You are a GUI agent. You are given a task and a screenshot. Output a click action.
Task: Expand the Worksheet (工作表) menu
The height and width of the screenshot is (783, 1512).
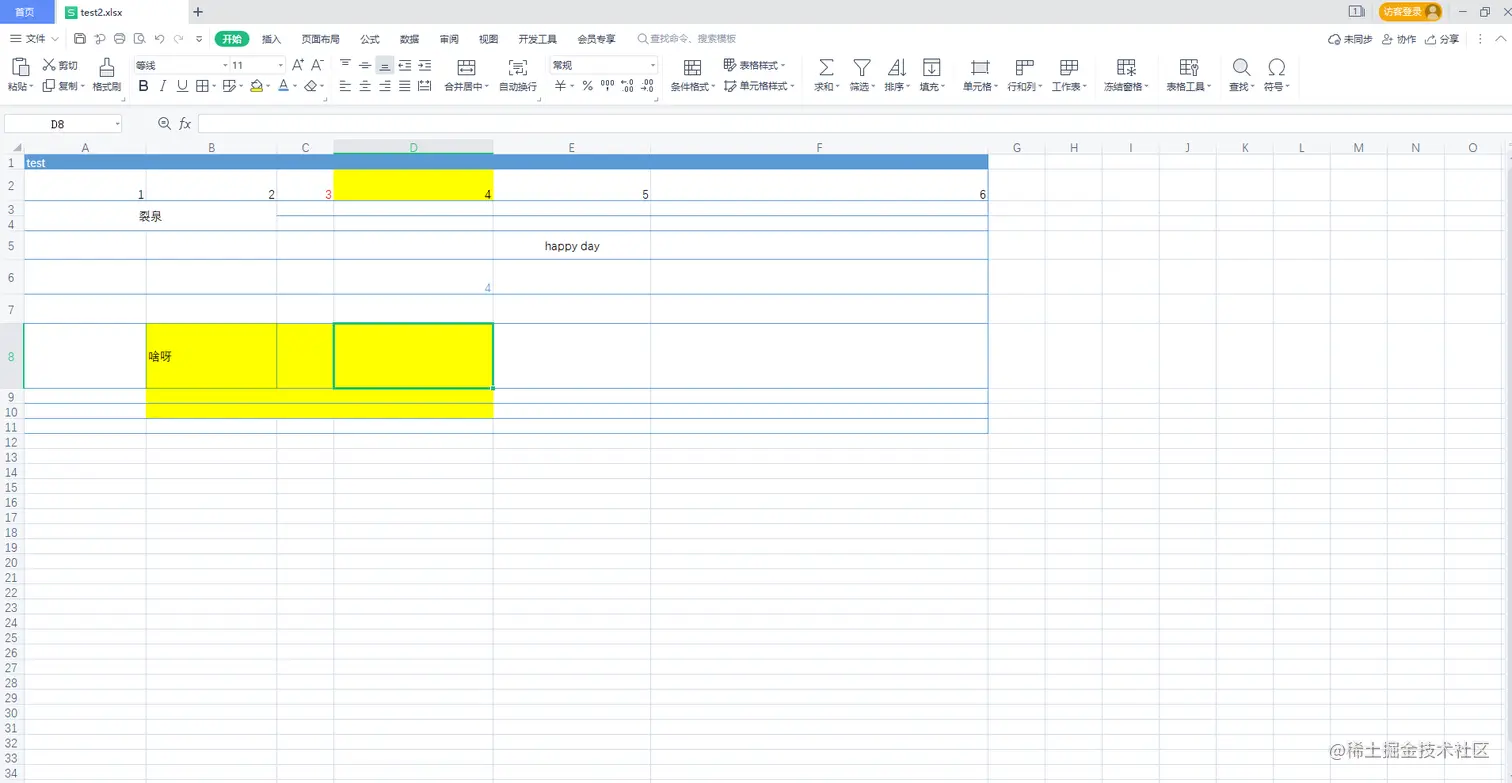(1069, 86)
